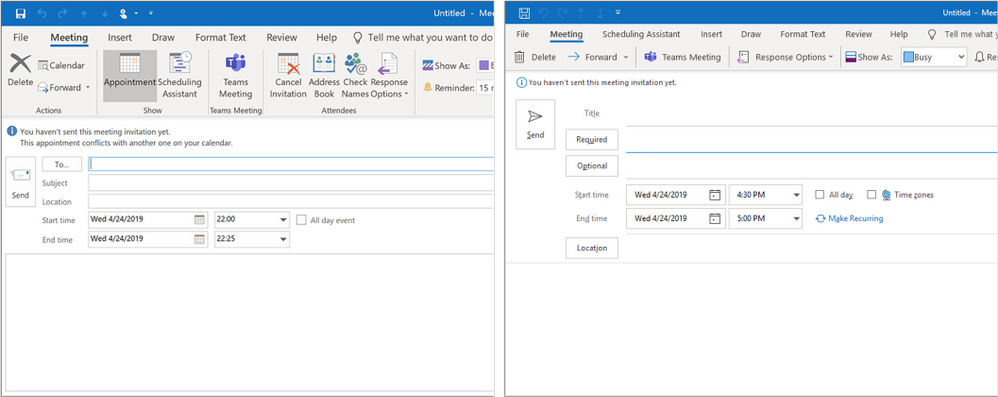This screenshot has height=397, width=998.
Task: Toggle All day event checkbox in left window
Action: point(302,220)
